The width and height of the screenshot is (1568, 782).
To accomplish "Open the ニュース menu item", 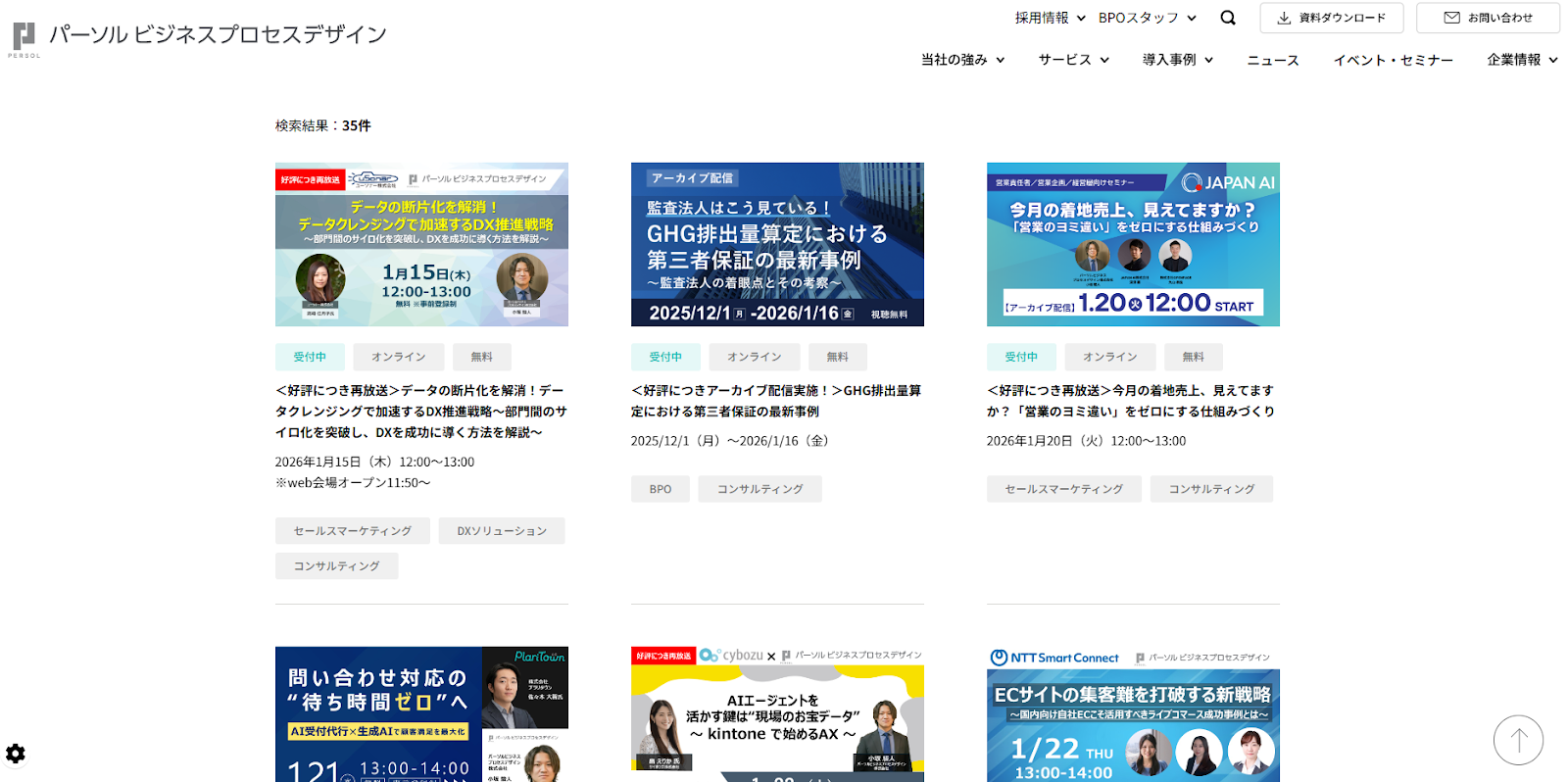I will [x=1273, y=60].
